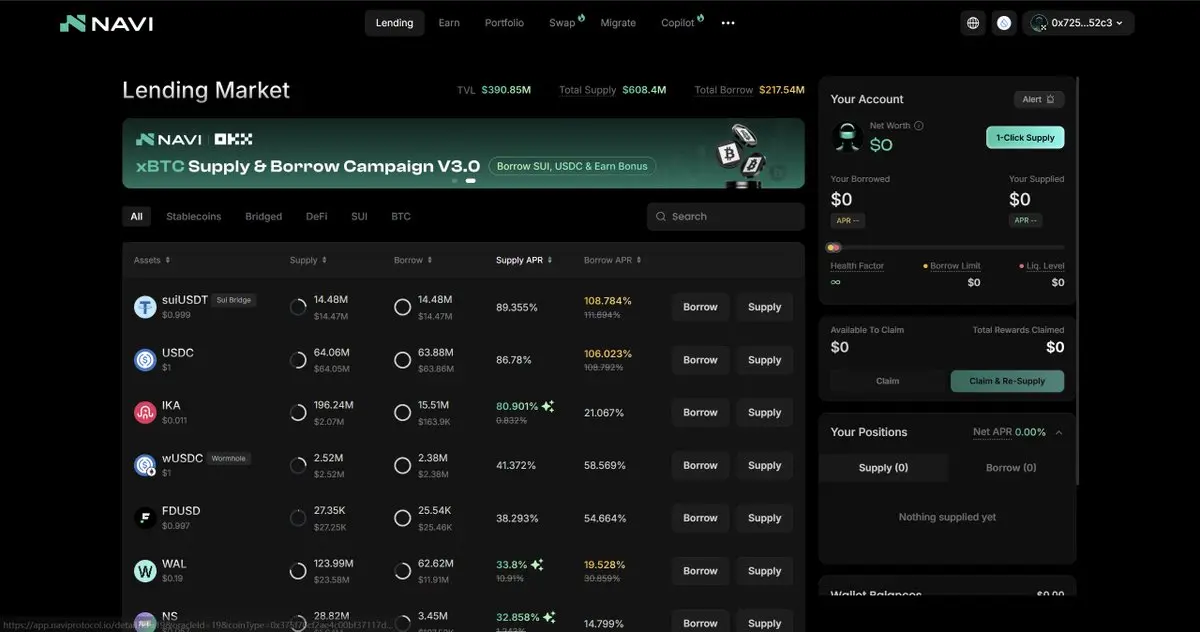Focus the Search input field
The width and height of the screenshot is (1200, 632).
tap(726, 217)
